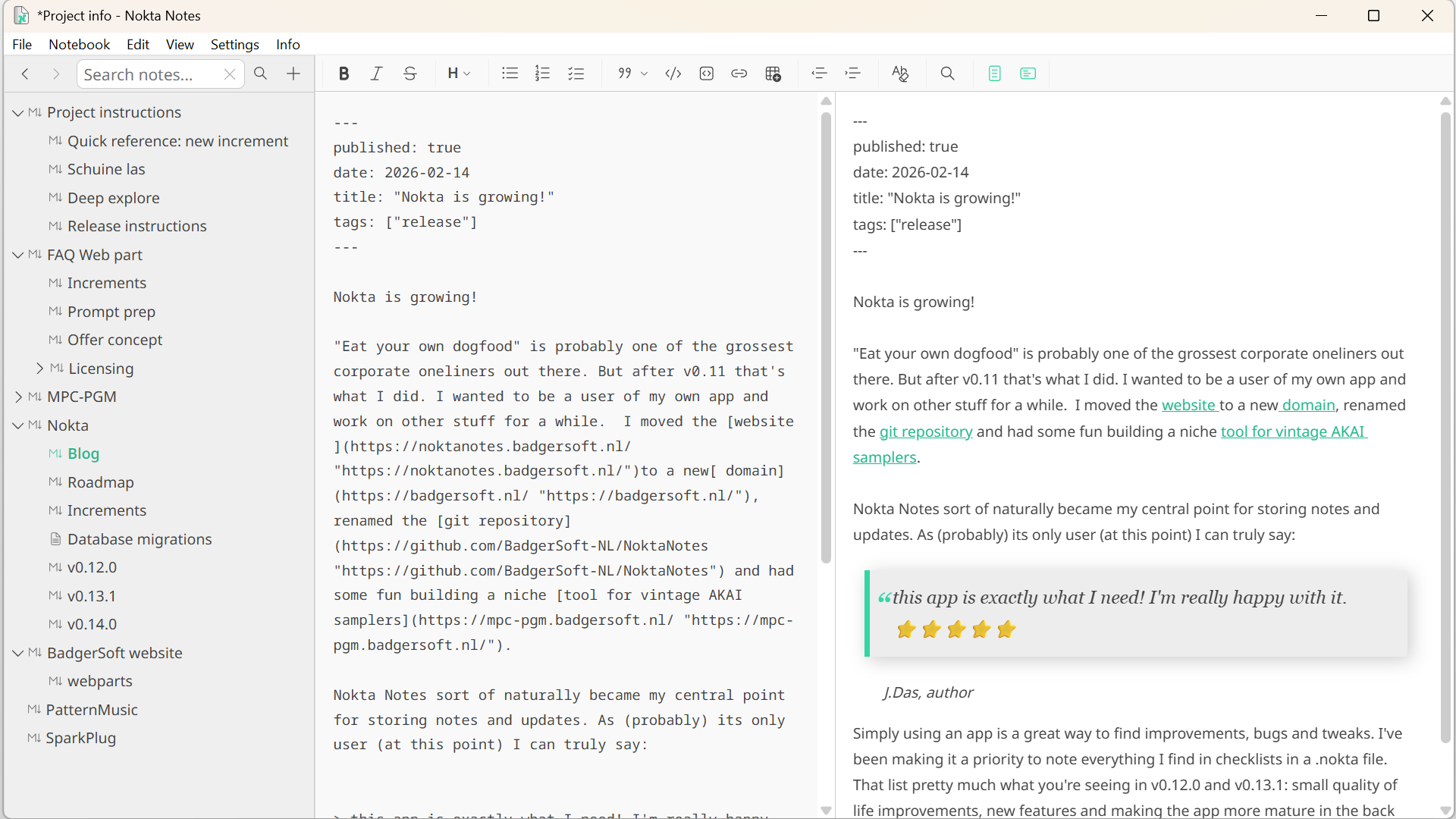Collapse the FAQ Web part section

tap(17, 255)
